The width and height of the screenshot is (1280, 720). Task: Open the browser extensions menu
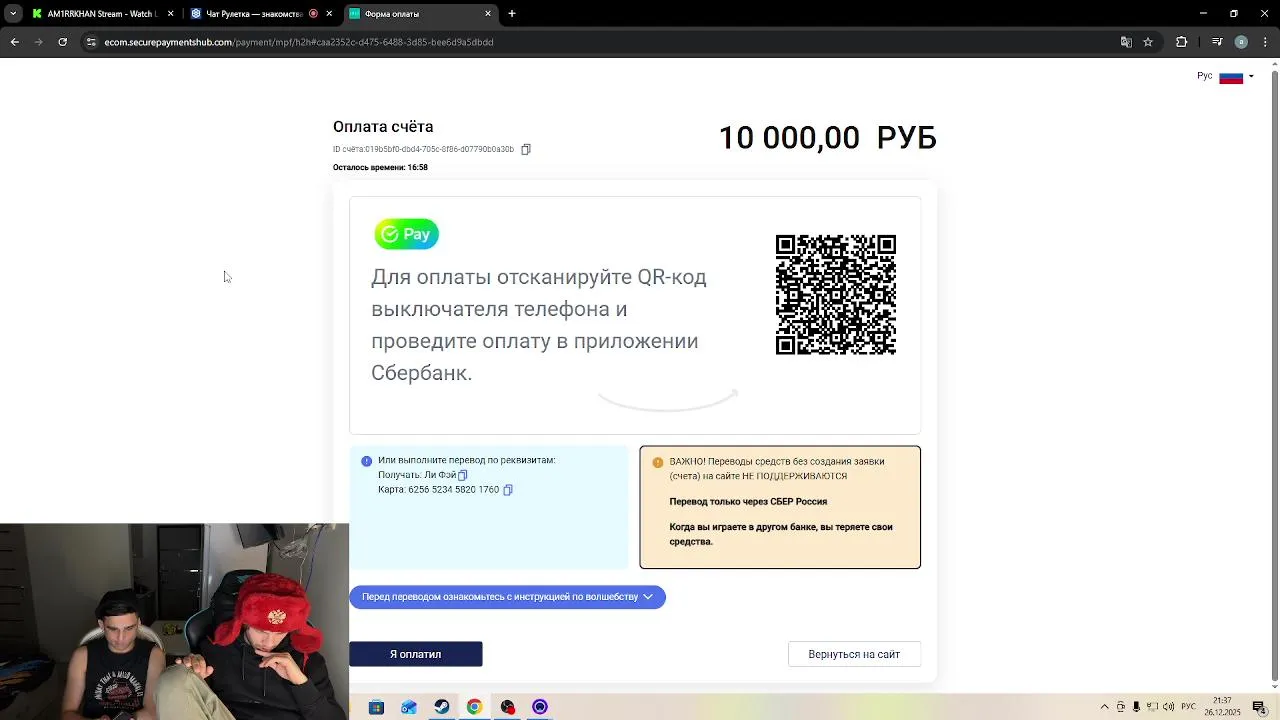(x=1181, y=42)
